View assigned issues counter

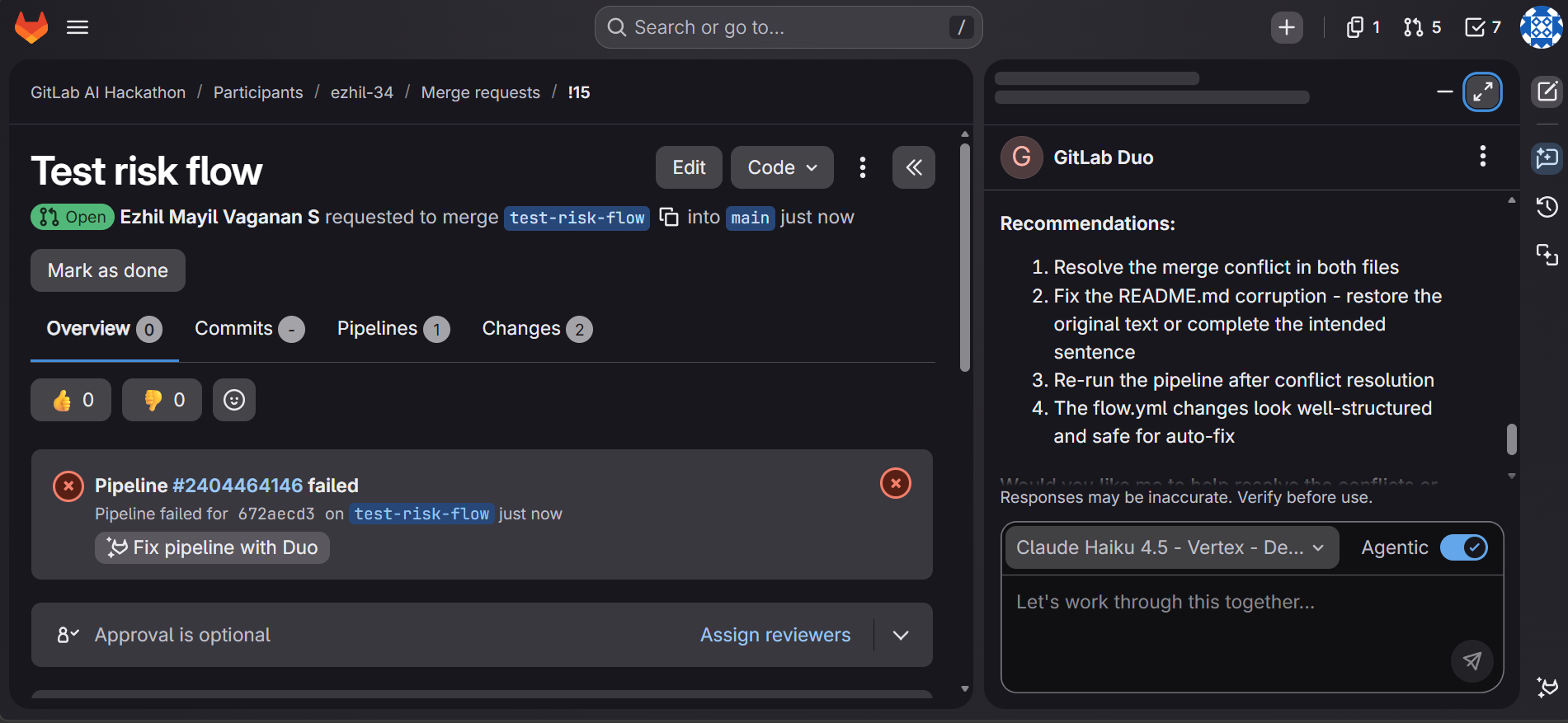coord(1363,27)
